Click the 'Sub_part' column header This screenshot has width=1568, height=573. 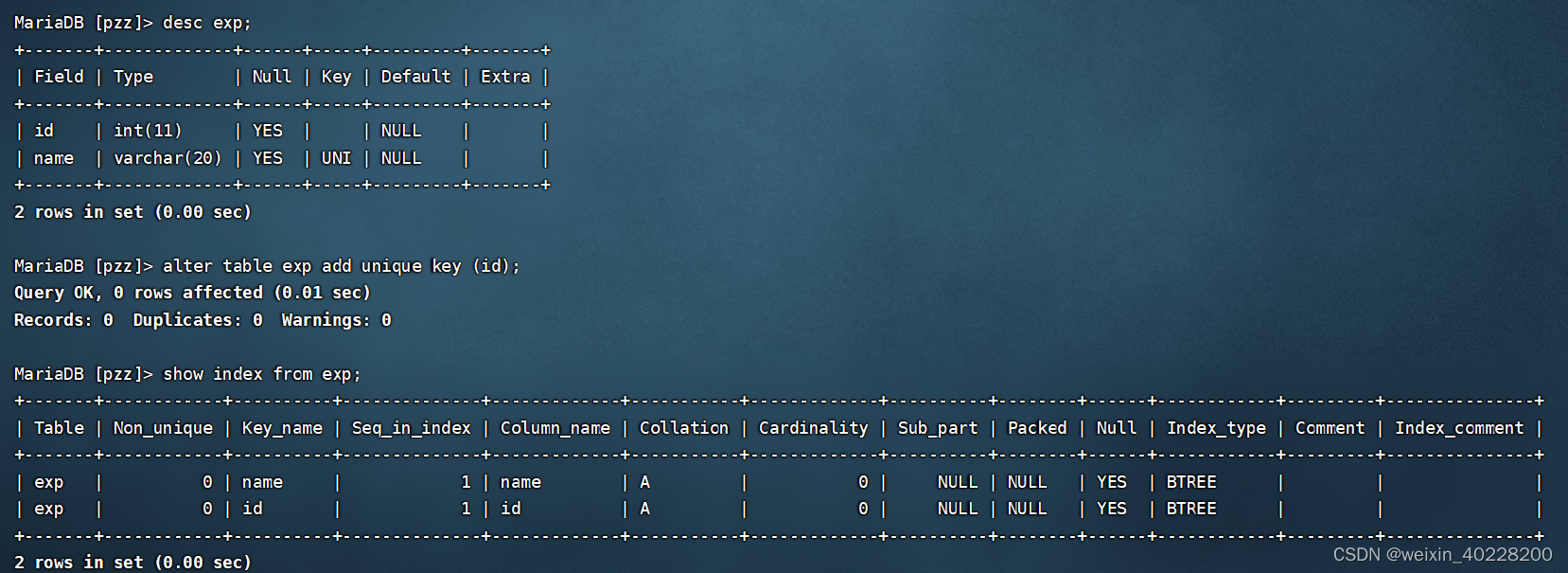[x=938, y=429]
